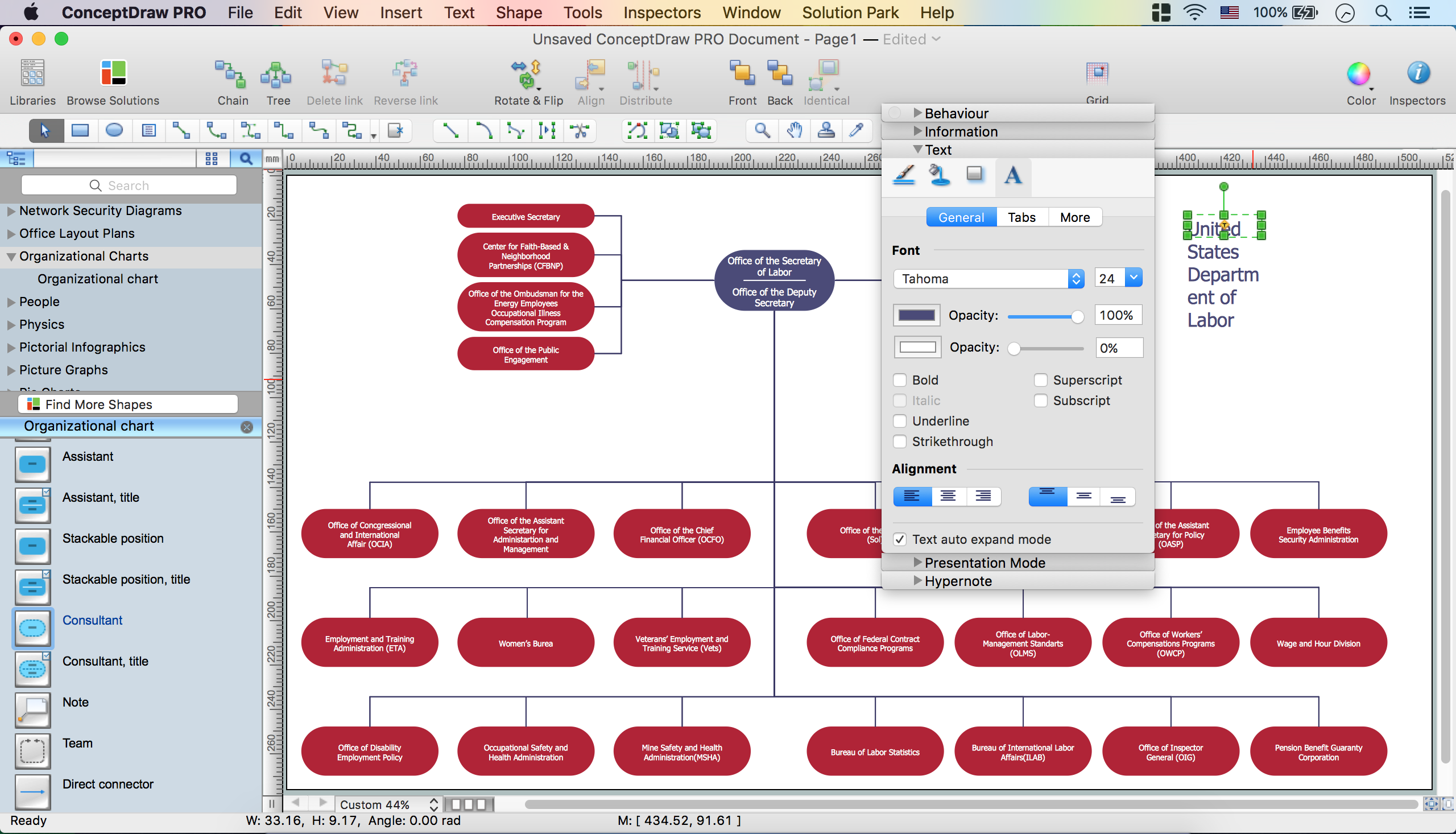Enable the Bold checkbox
This screenshot has height=834, width=1456.
click(x=900, y=381)
